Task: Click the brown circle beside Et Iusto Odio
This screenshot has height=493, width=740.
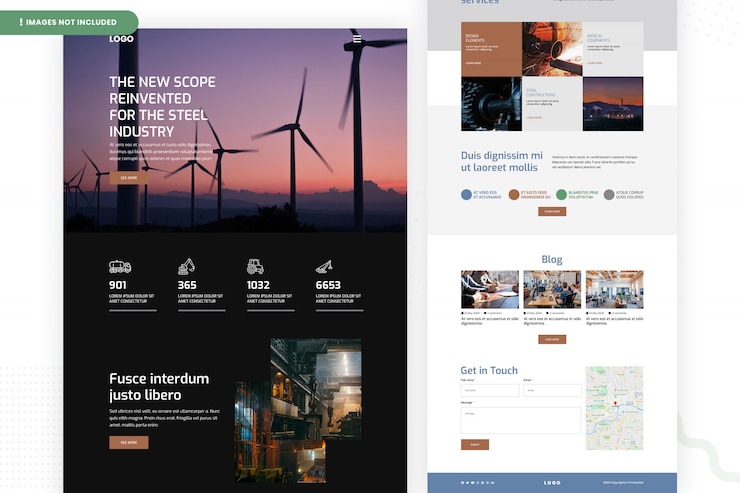Action: [514, 195]
